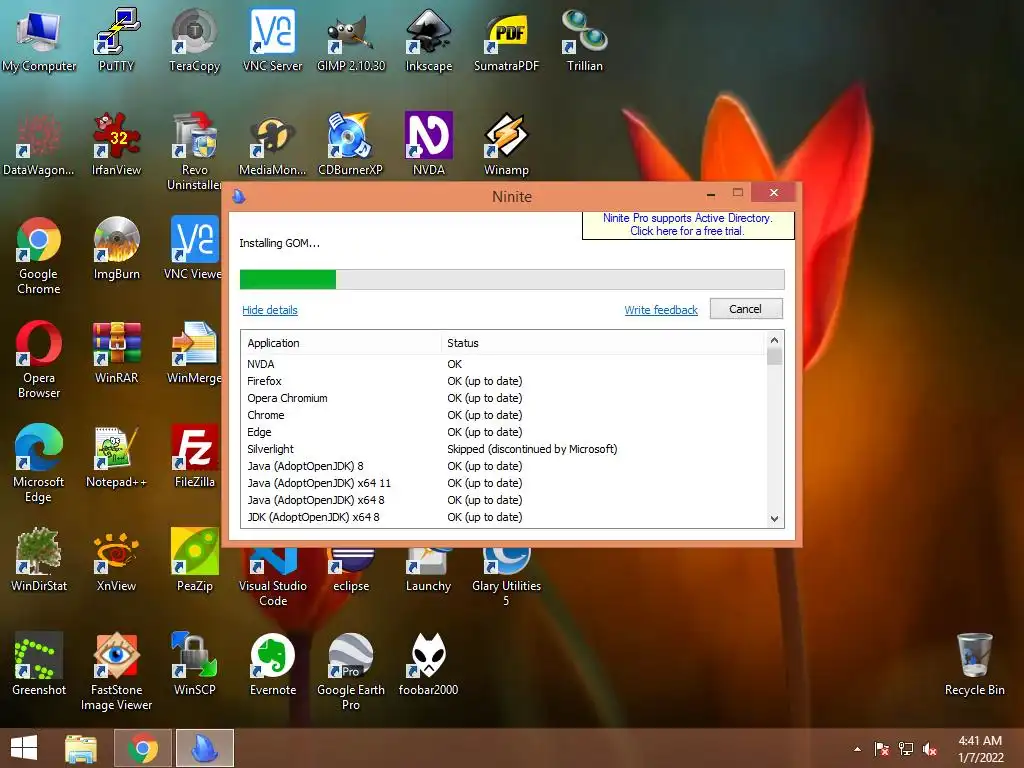Select the FileZilla desktop icon
Image resolution: width=1024 pixels, height=768 pixels.
(194, 456)
